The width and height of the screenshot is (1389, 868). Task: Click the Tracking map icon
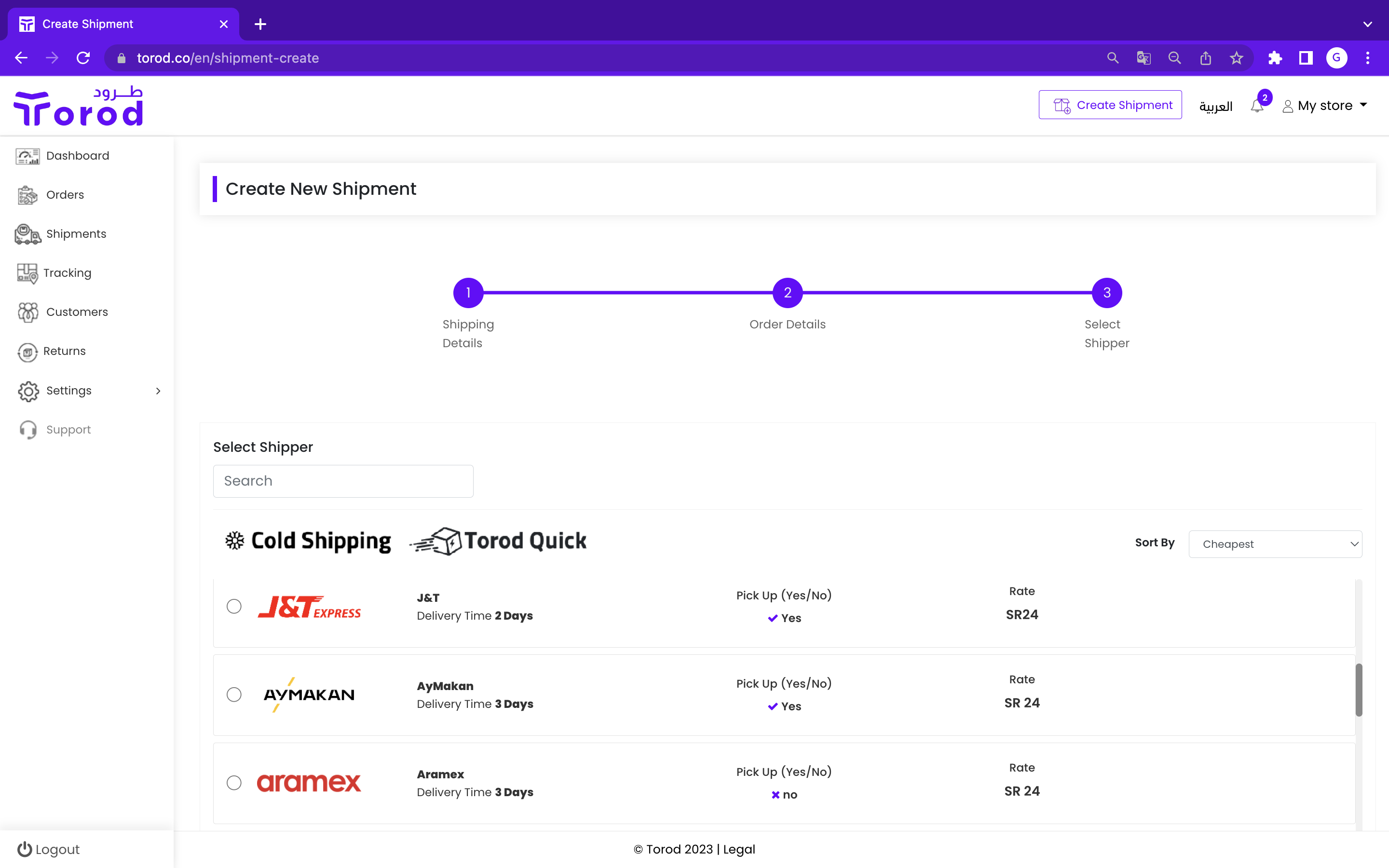pos(27,273)
